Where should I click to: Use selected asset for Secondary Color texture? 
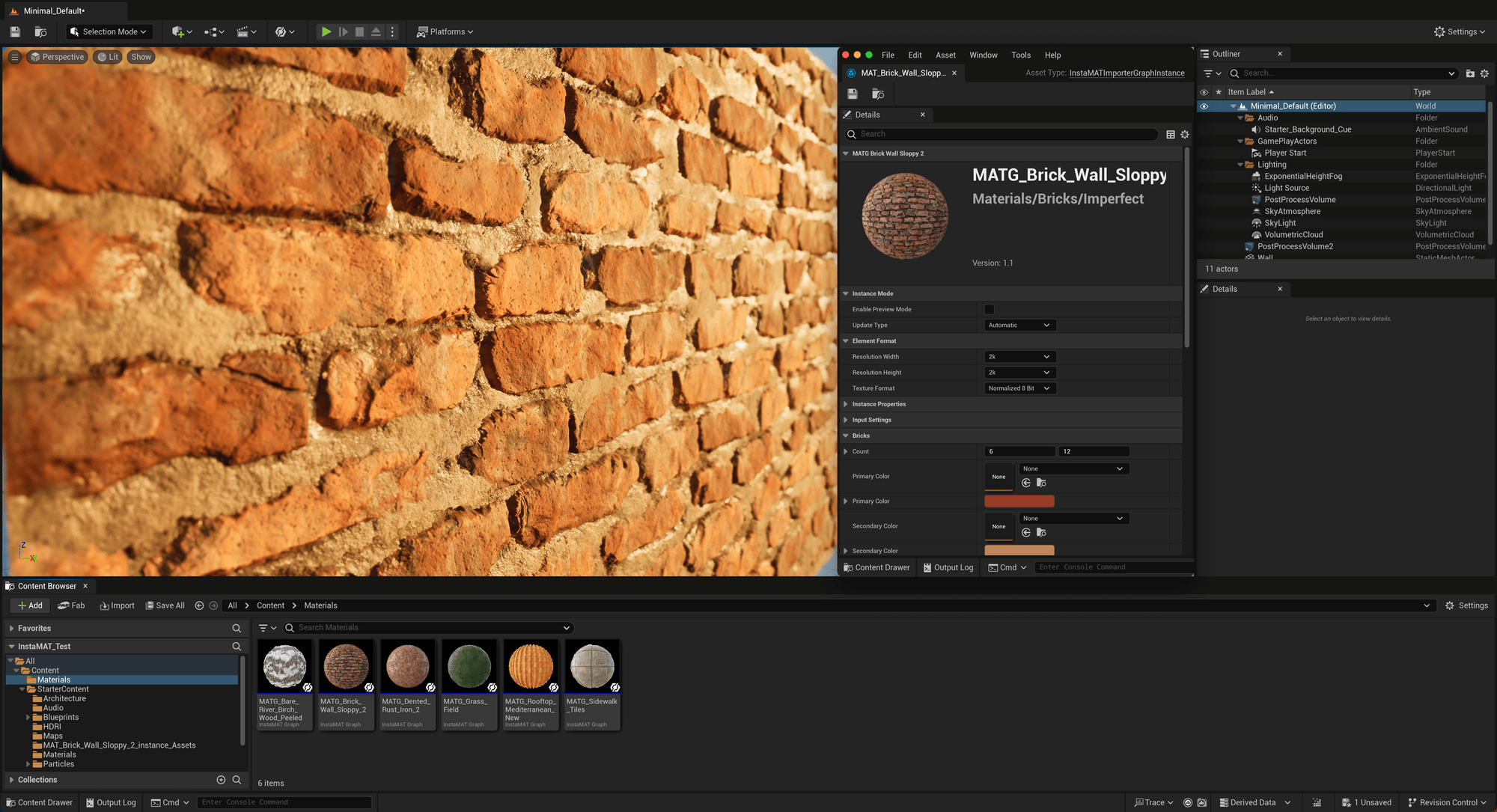coord(1026,532)
